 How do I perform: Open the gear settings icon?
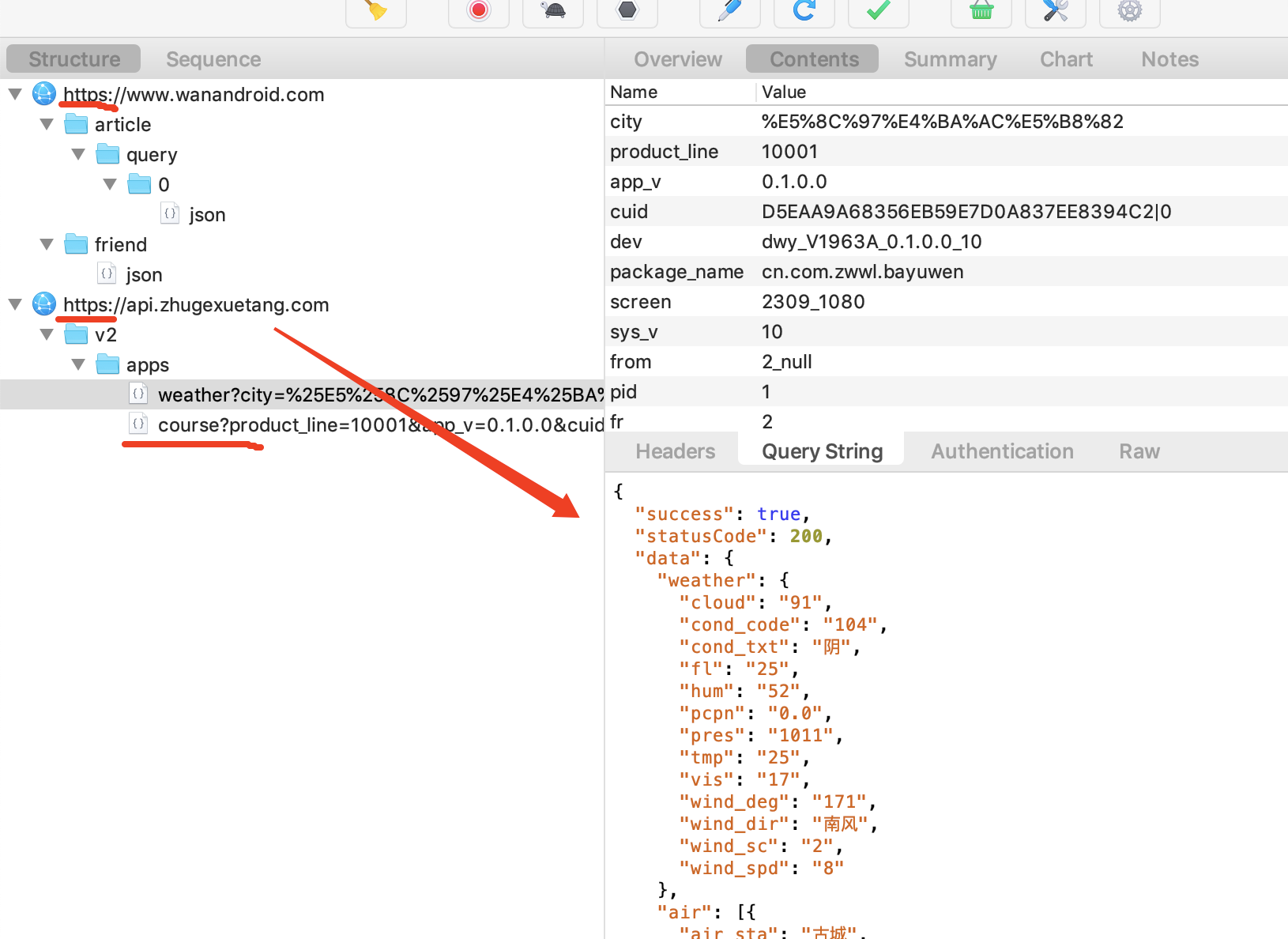pyautogui.click(x=1130, y=10)
